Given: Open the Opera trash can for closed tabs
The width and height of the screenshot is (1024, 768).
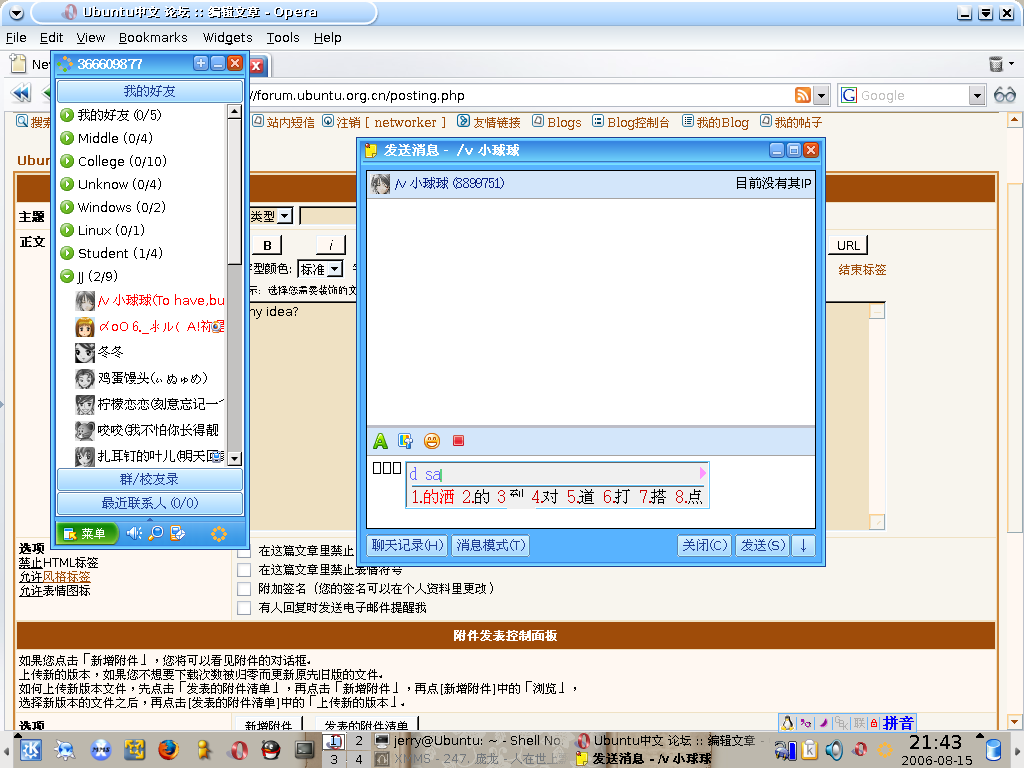Looking at the screenshot, I should 996,64.
